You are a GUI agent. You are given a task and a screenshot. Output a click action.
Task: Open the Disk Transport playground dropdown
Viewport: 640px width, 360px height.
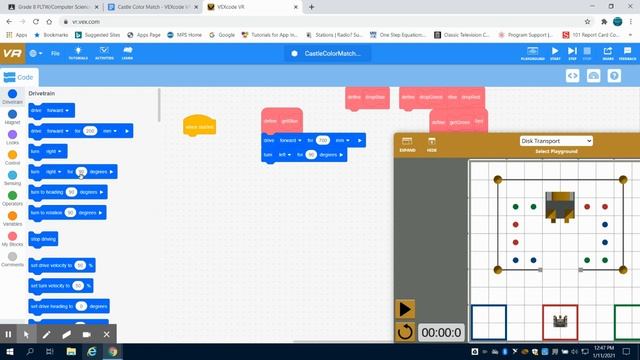tap(556, 141)
